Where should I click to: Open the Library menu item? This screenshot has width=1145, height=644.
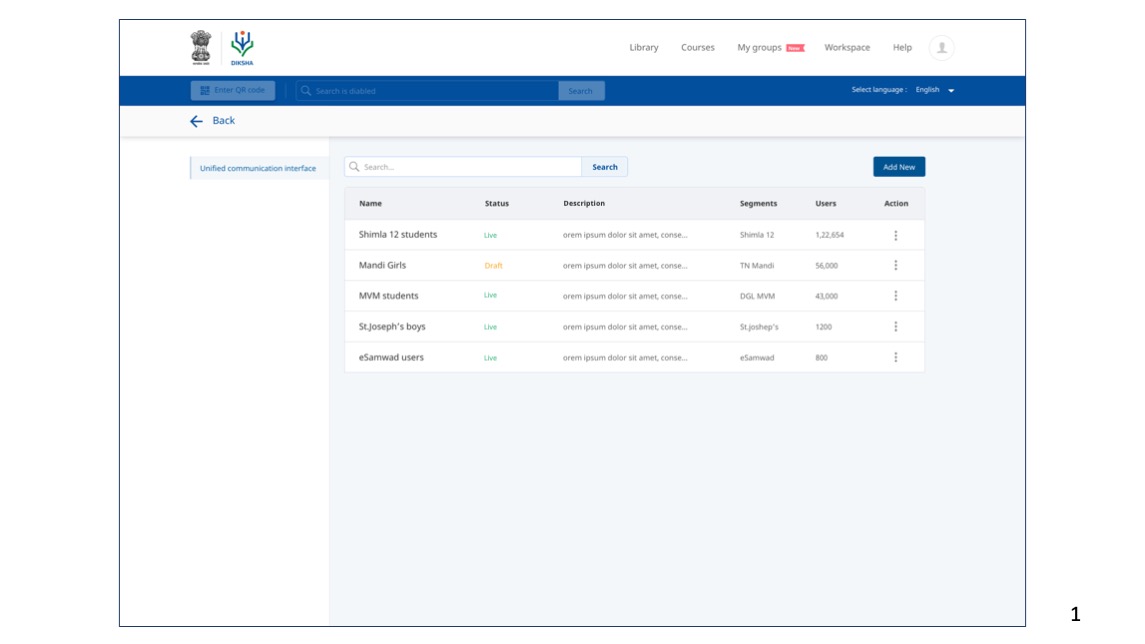(643, 46)
